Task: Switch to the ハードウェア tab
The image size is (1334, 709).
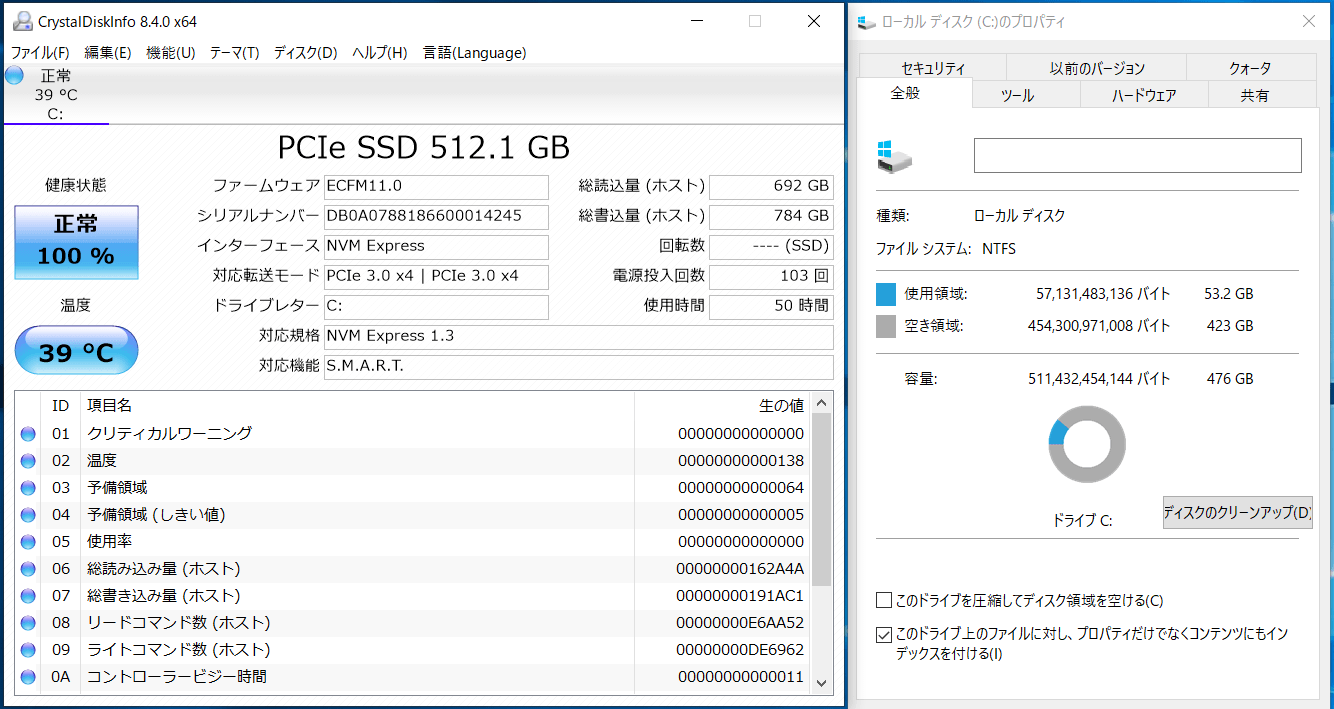Action: pos(1144,95)
